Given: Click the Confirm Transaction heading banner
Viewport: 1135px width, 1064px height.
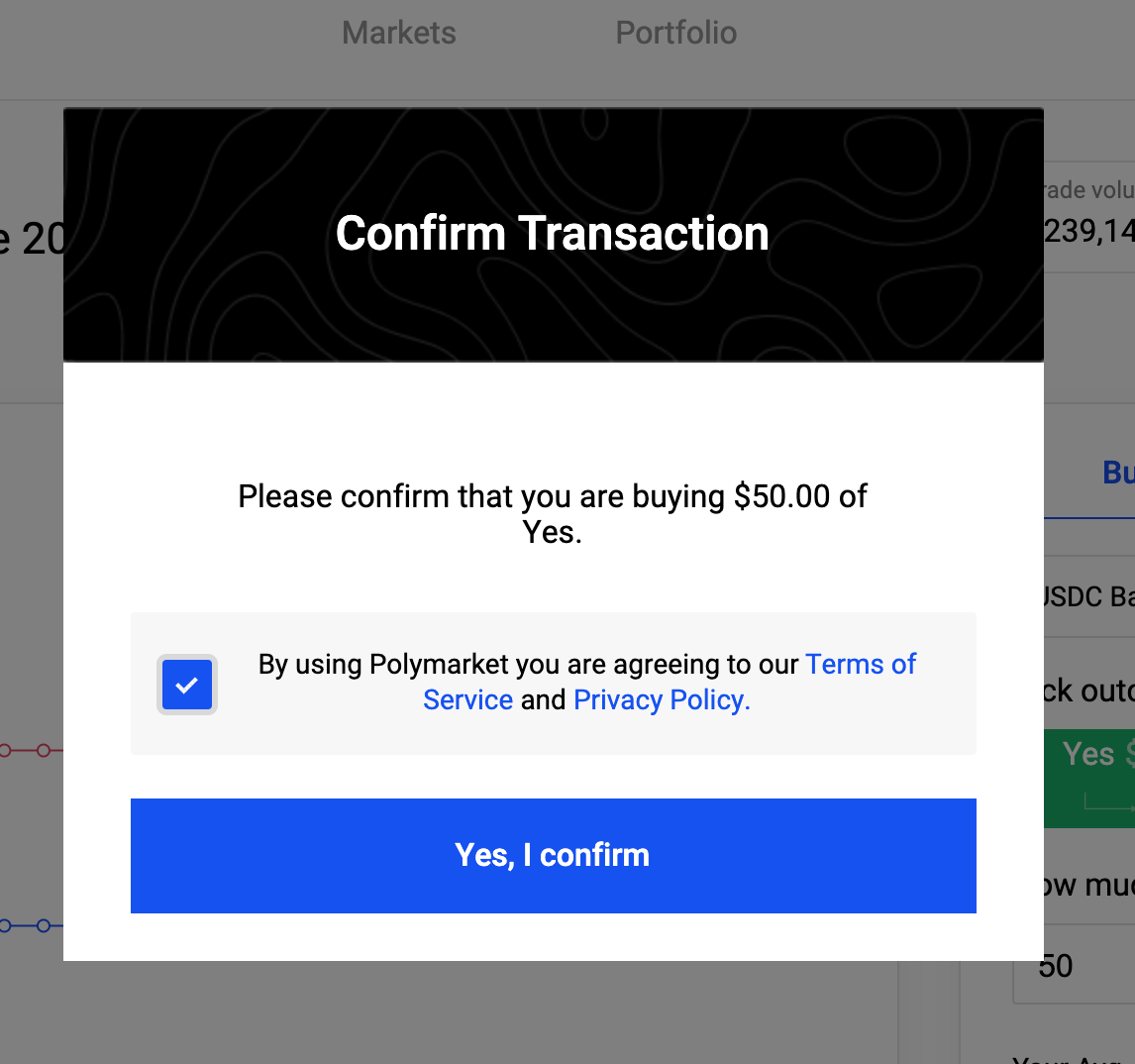Looking at the screenshot, I should (553, 234).
